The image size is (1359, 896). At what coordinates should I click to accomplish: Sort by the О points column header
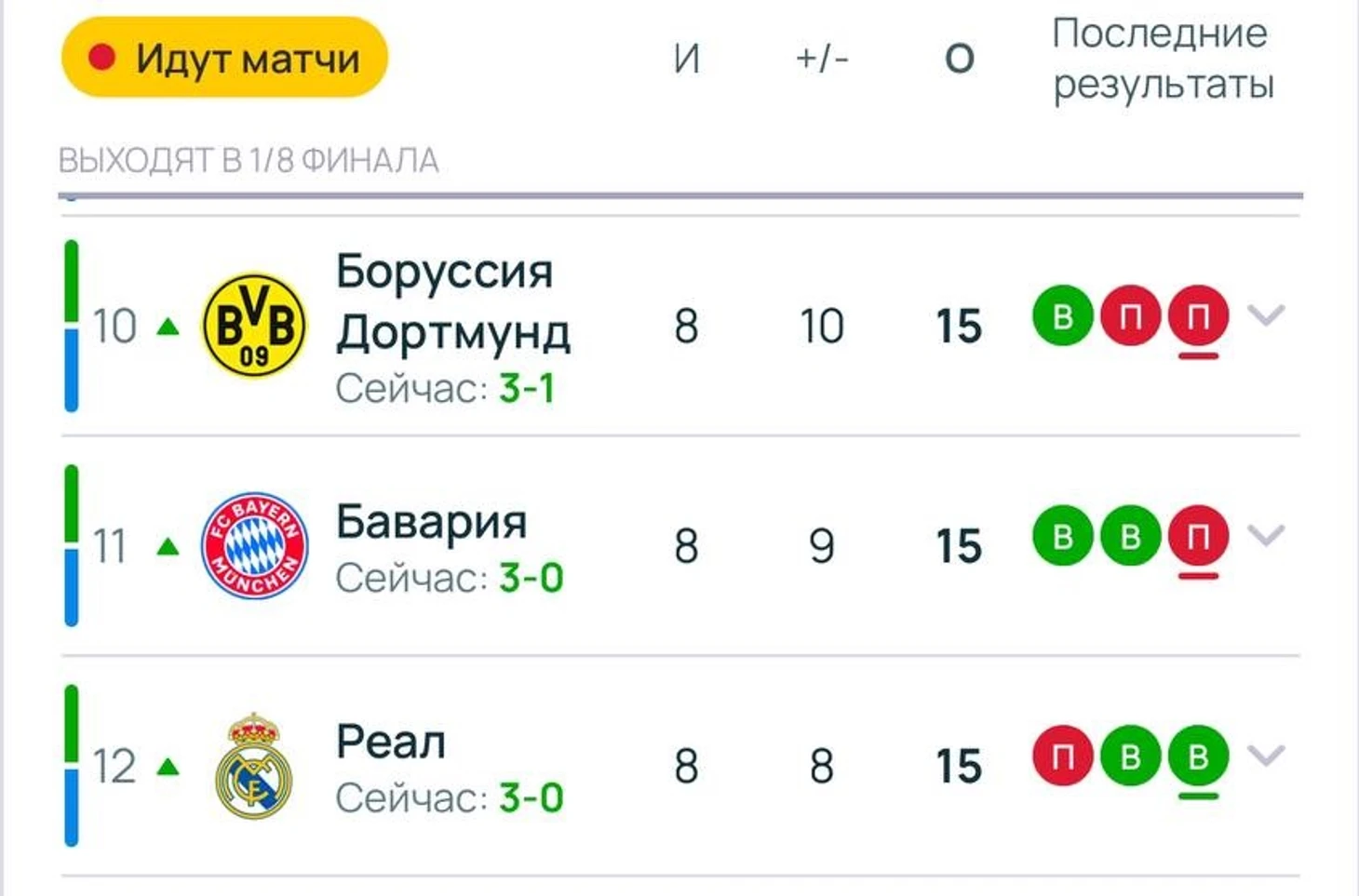pos(959,59)
